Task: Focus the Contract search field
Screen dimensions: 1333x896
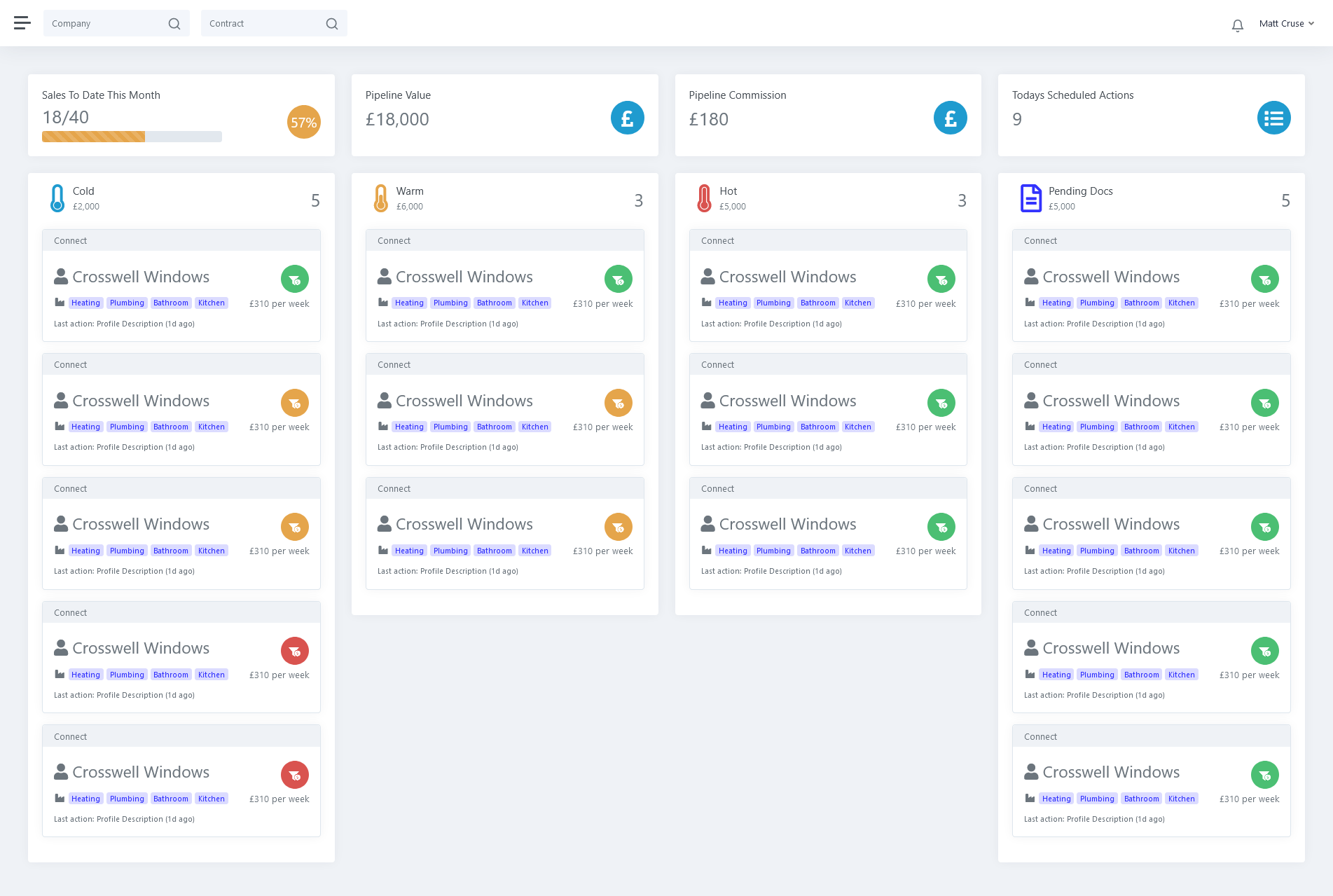Action: click(x=263, y=24)
